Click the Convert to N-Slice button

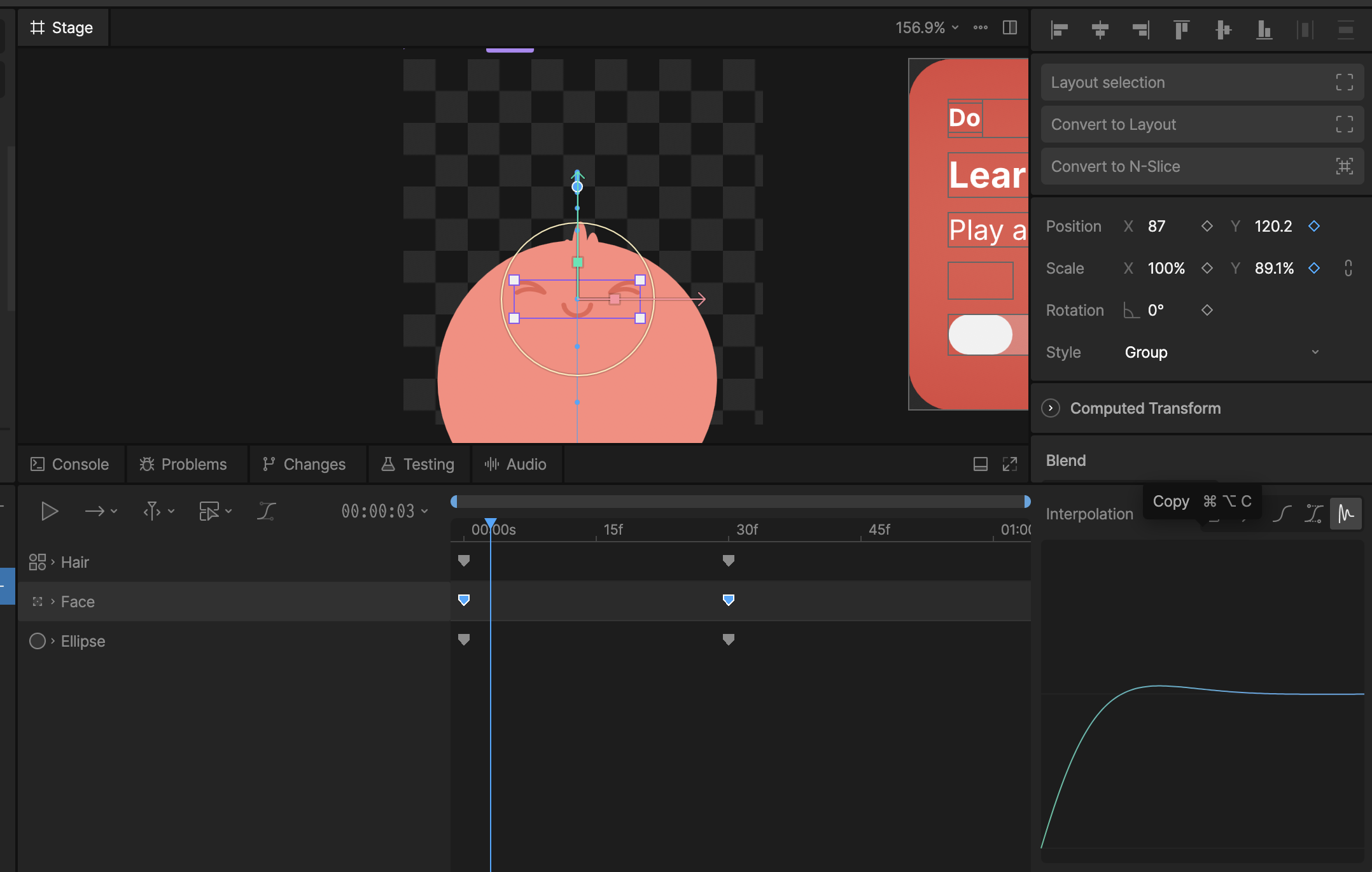tap(1201, 166)
